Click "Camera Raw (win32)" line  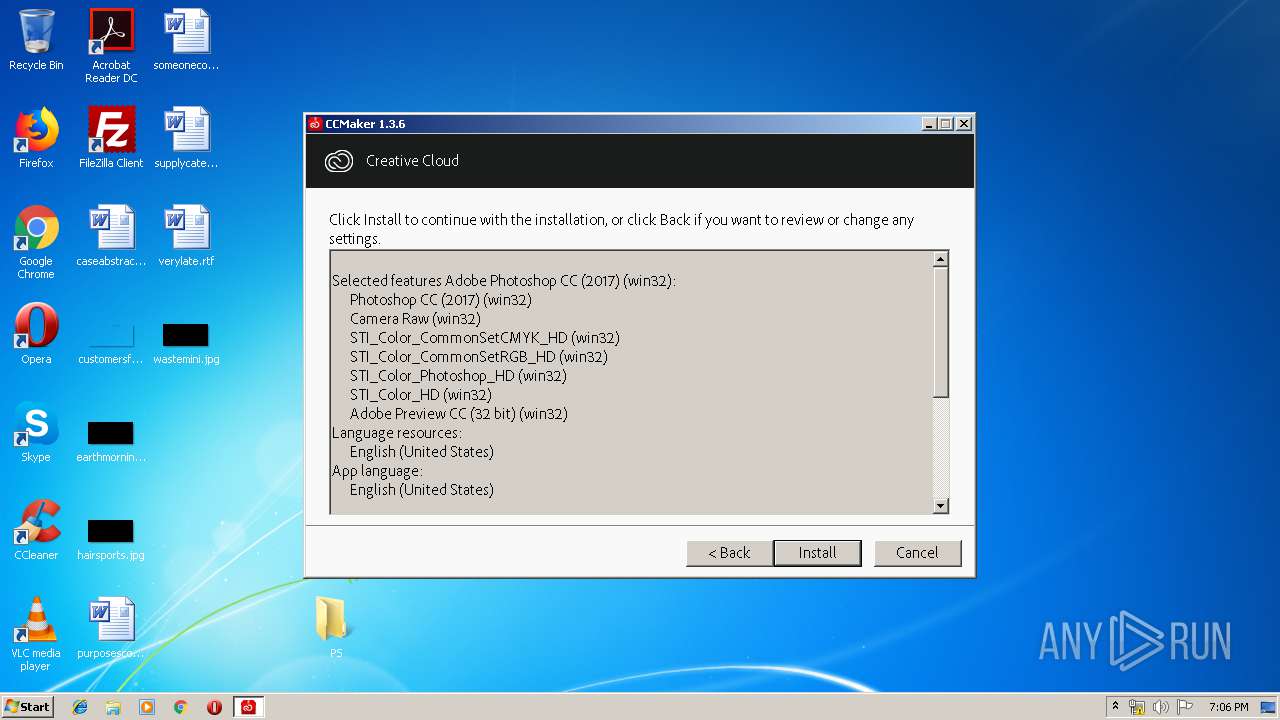tap(415, 319)
